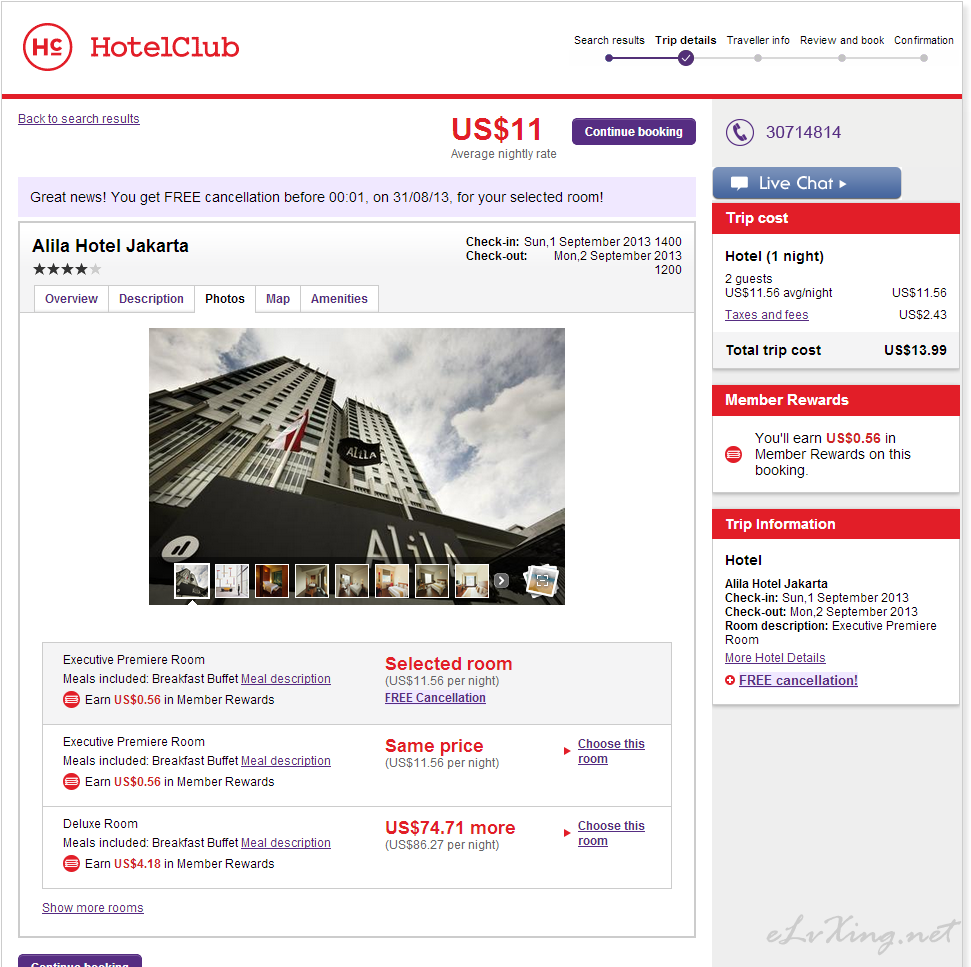Viewport: 971px width, 967px height.
Task: Open the Amenities tab
Action: coord(339,299)
